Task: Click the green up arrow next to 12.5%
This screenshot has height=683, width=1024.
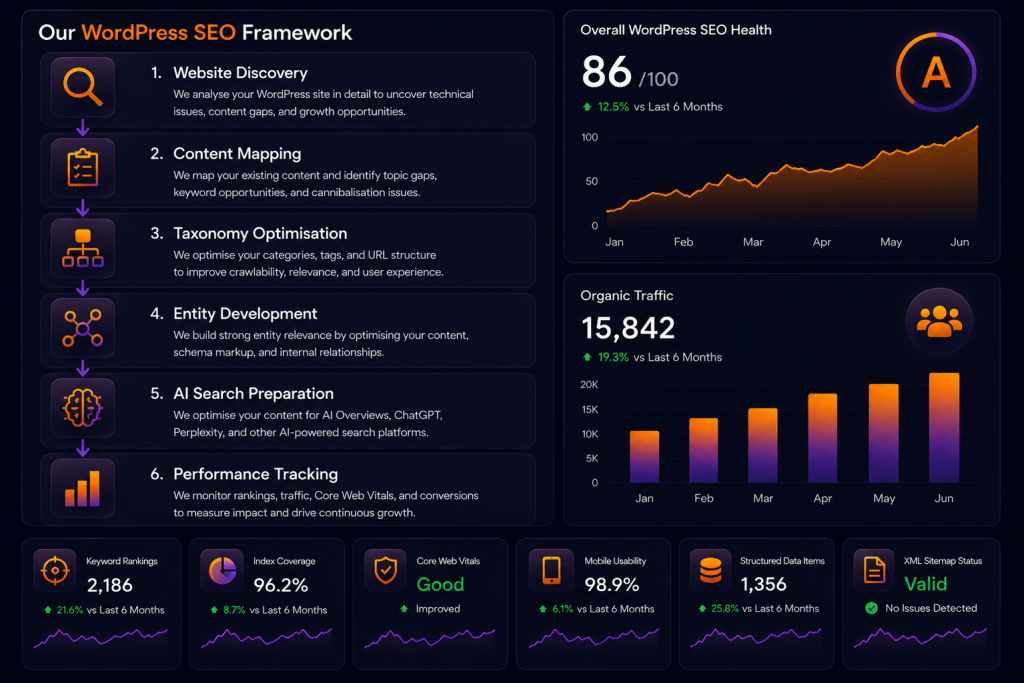Action: (x=587, y=106)
